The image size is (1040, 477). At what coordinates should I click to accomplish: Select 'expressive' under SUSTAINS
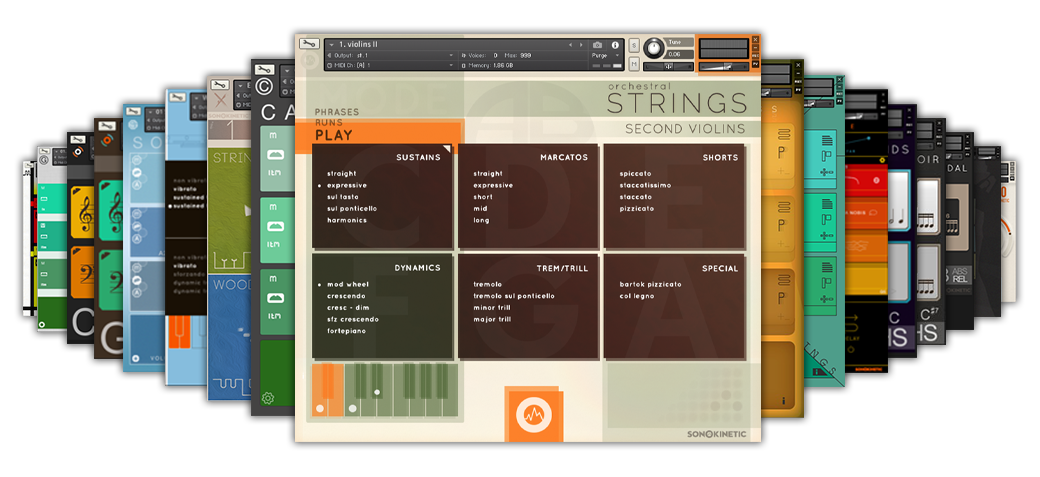point(346,186)
